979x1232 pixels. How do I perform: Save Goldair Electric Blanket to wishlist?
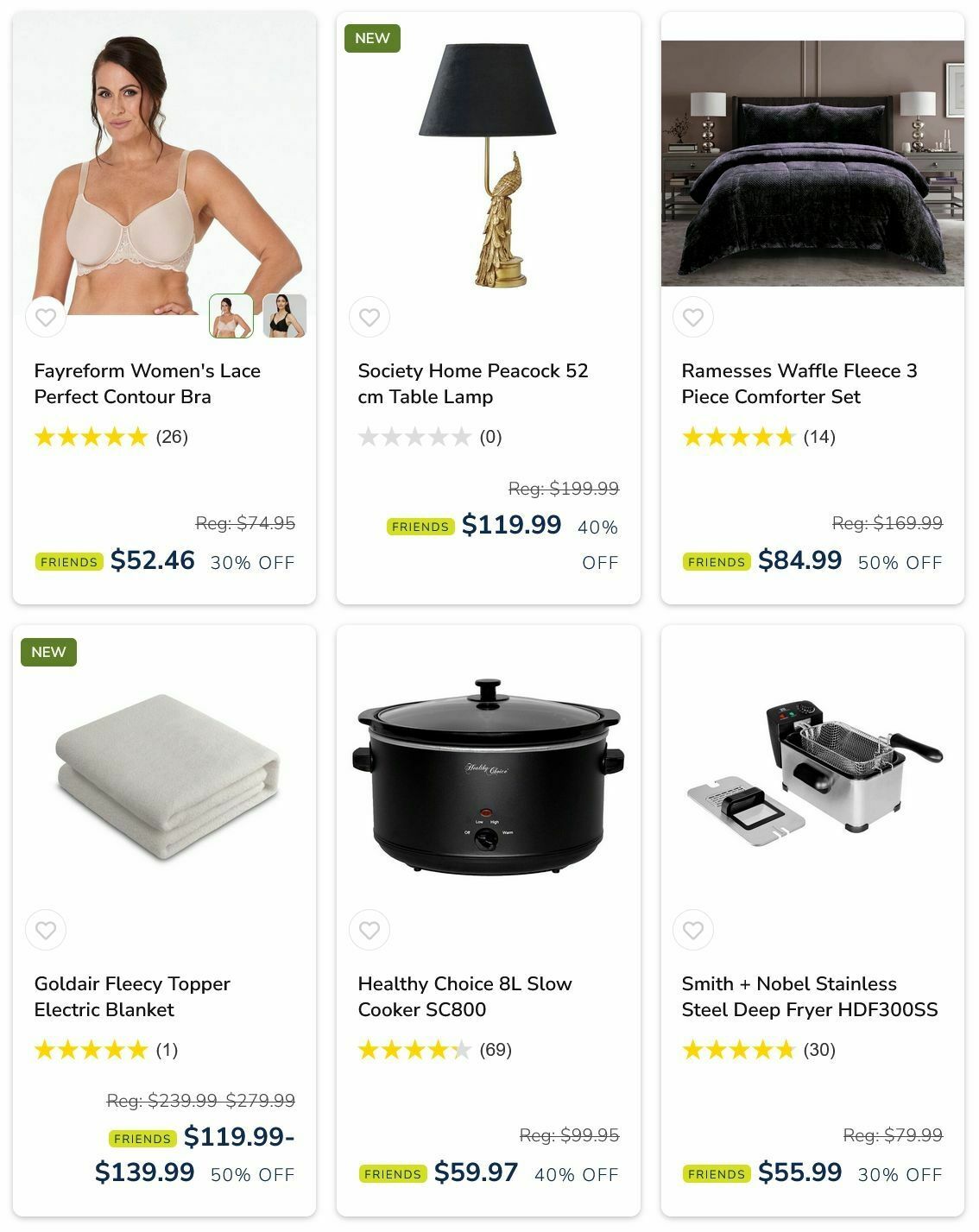coord(46,930)
